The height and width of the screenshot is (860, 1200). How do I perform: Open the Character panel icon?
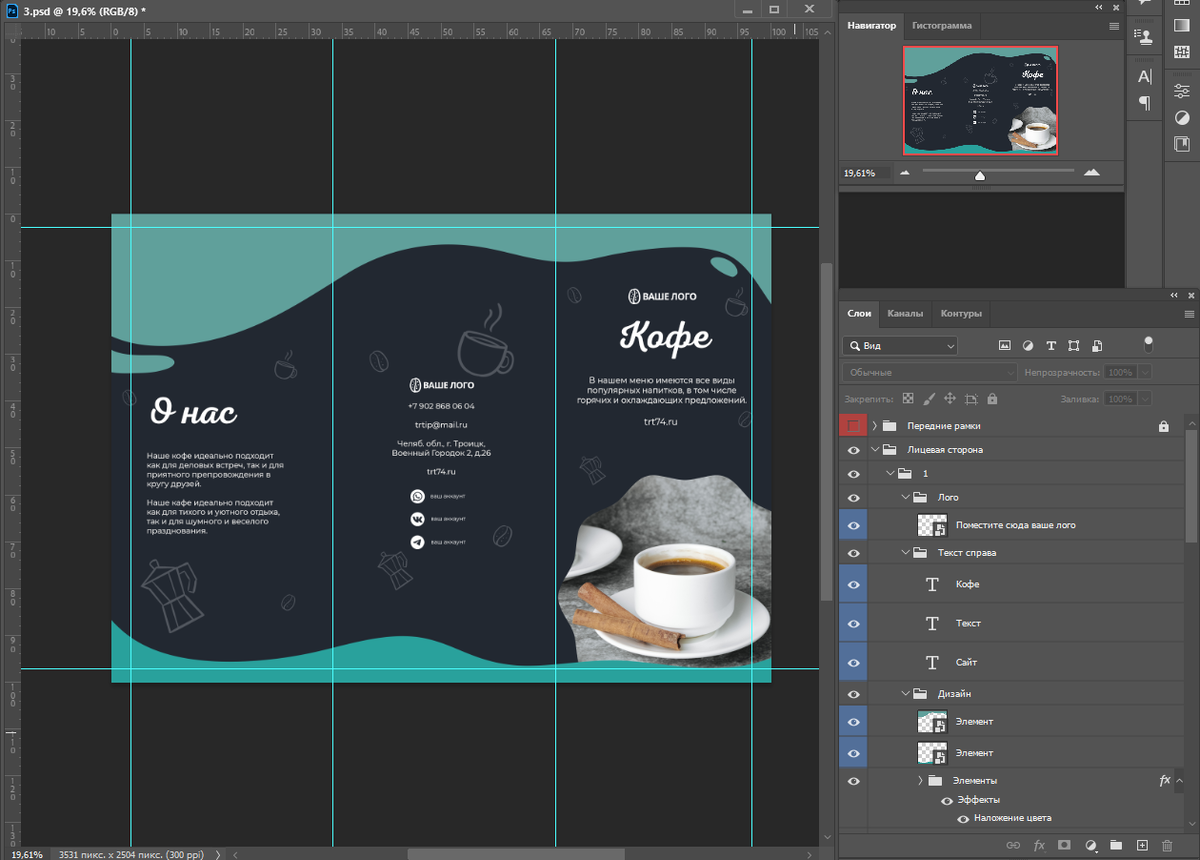(1145, 77)
